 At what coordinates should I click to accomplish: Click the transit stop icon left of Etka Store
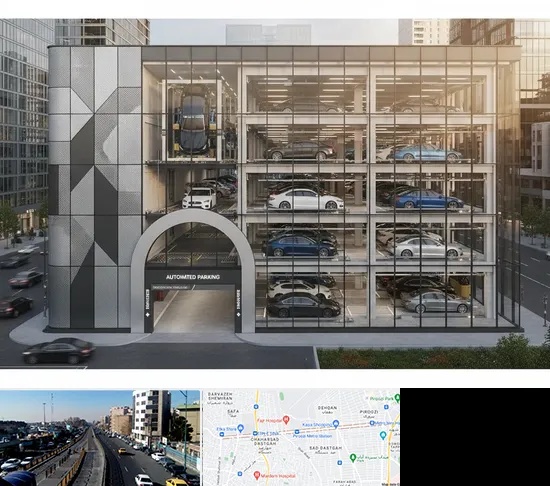click(x=222, y=434)
